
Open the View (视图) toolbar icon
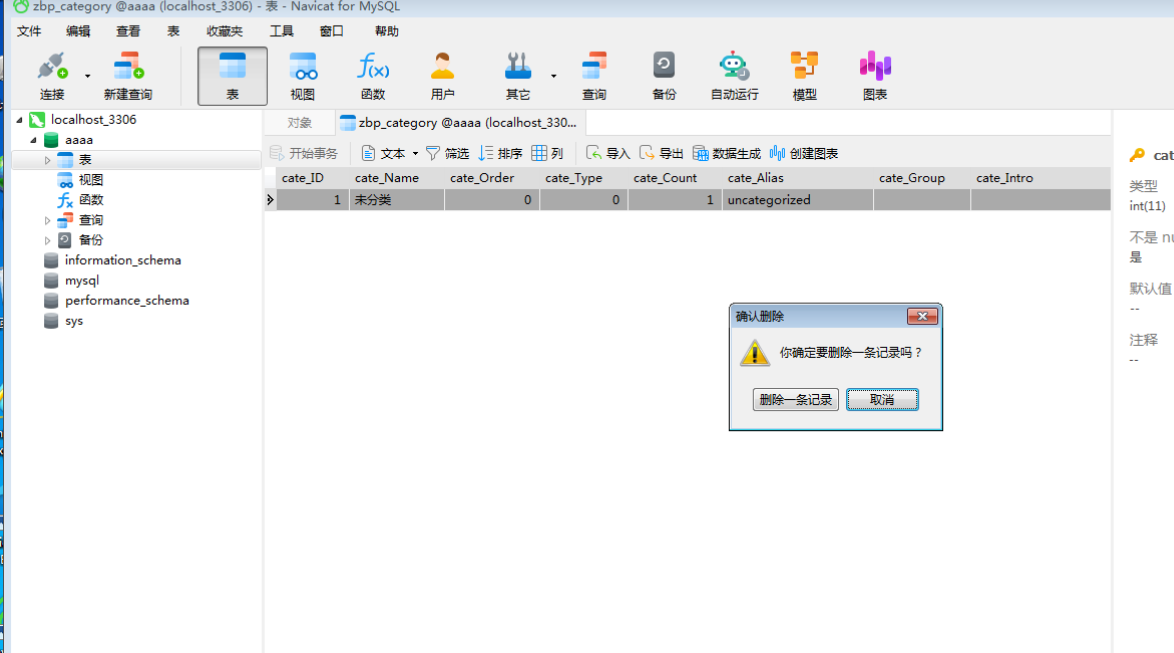(x=302, y=76)
